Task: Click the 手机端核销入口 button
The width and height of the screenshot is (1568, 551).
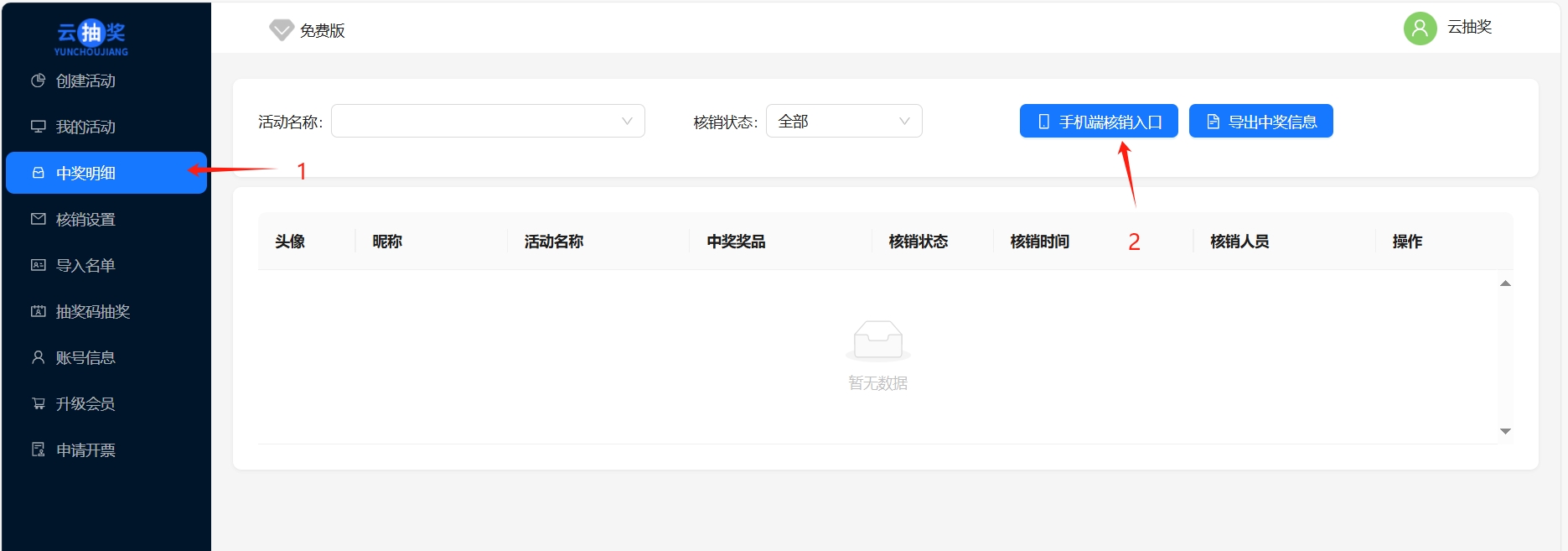Action: (x=1099, y=121)
